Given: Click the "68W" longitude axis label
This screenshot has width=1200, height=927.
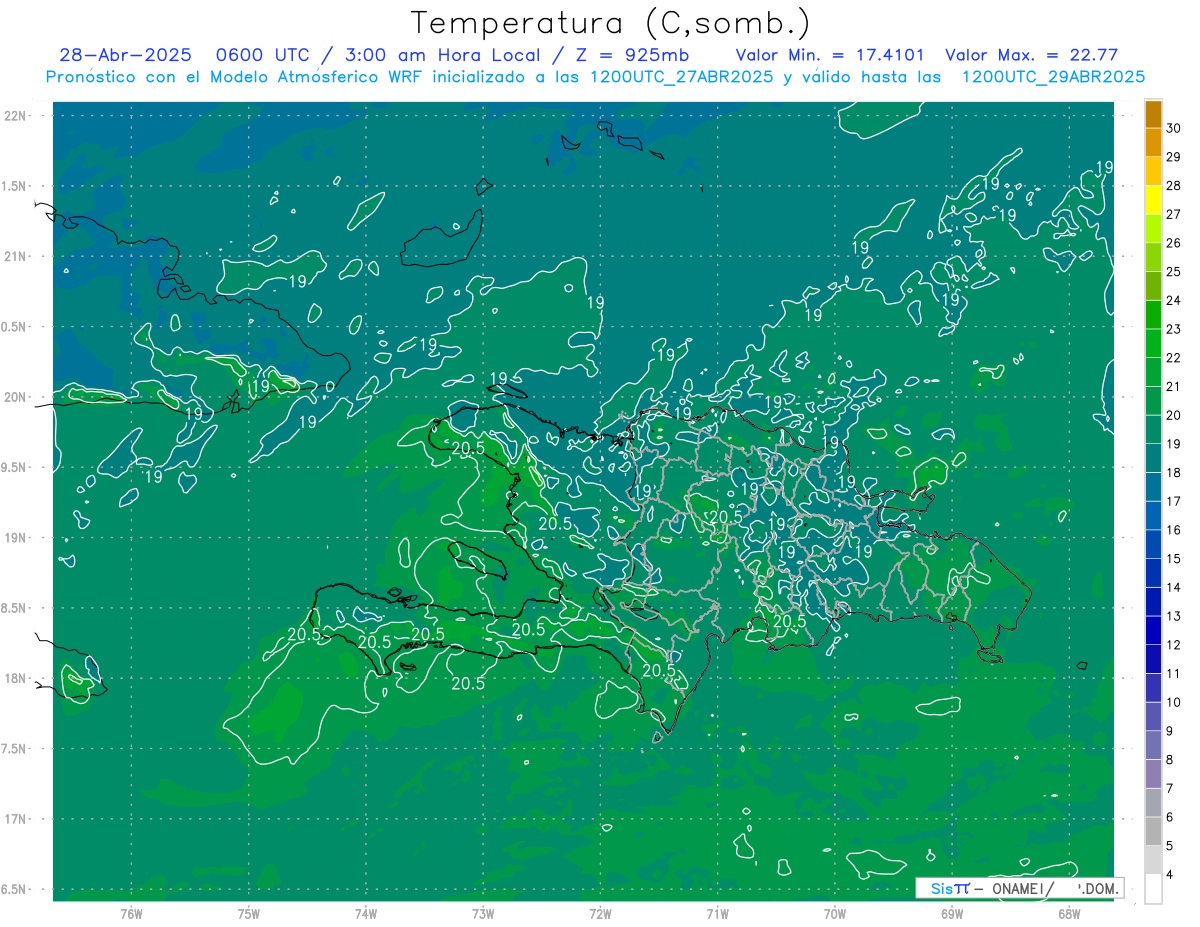Looking at the screenshot, I should tap(1069, 914).
